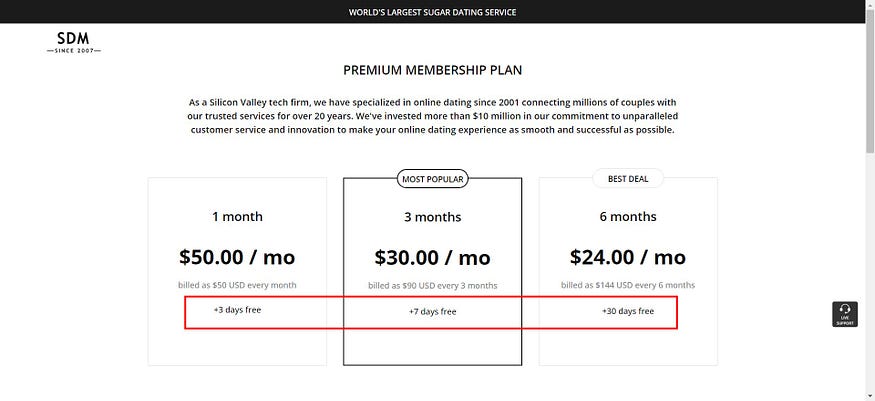This screenshot has height=401, width=875.
Task: Click the BEST DEAL badge
Action: pyautogui.click(x=628, y=179)
